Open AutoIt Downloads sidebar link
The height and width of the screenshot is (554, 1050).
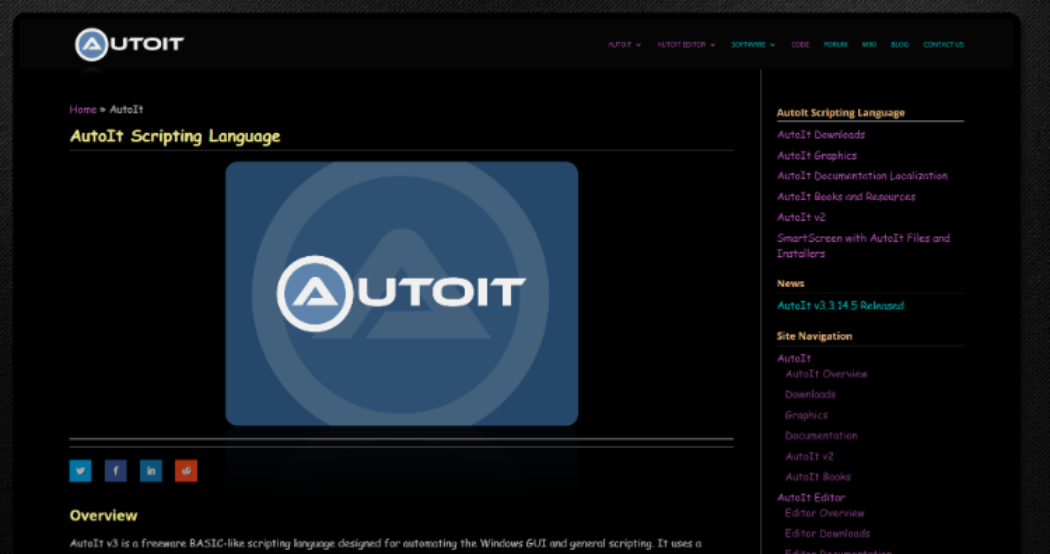tap(821, 135)
